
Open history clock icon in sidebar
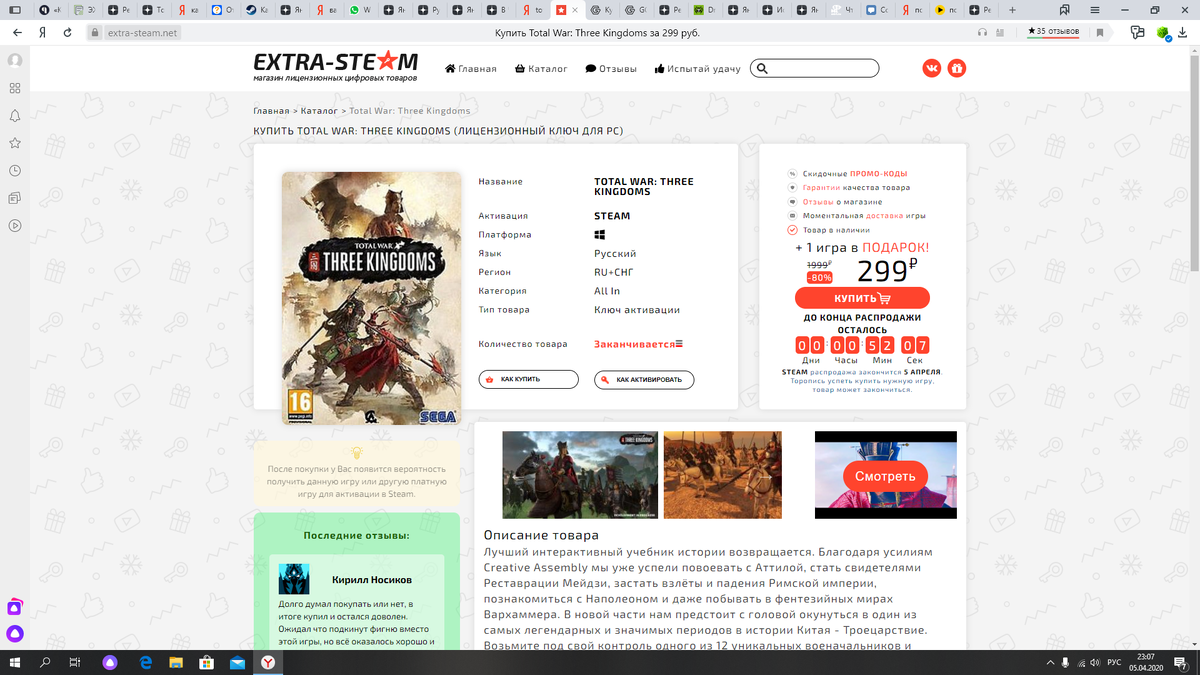coord(15,171)
